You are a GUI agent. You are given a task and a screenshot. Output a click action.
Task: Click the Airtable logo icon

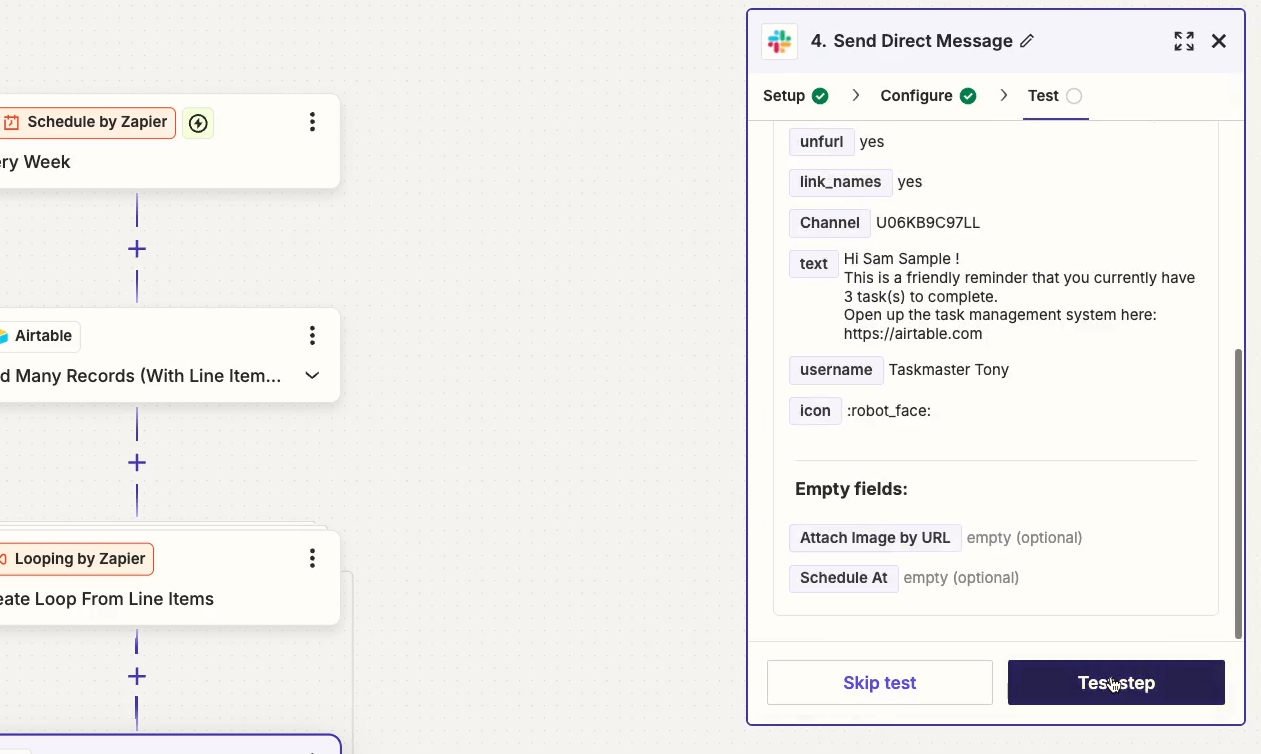click(4, 336)
